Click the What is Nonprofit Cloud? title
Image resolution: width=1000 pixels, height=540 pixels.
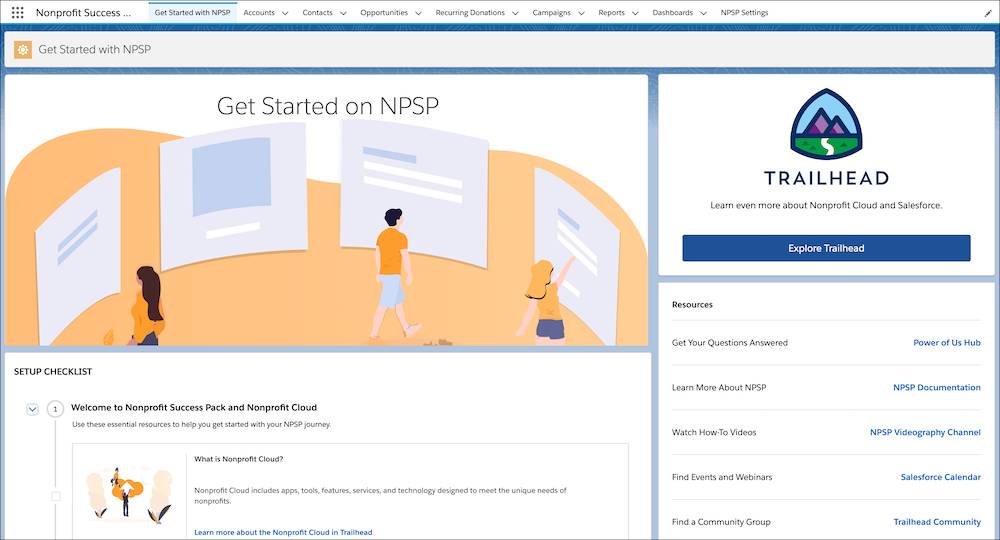point(239,458)
